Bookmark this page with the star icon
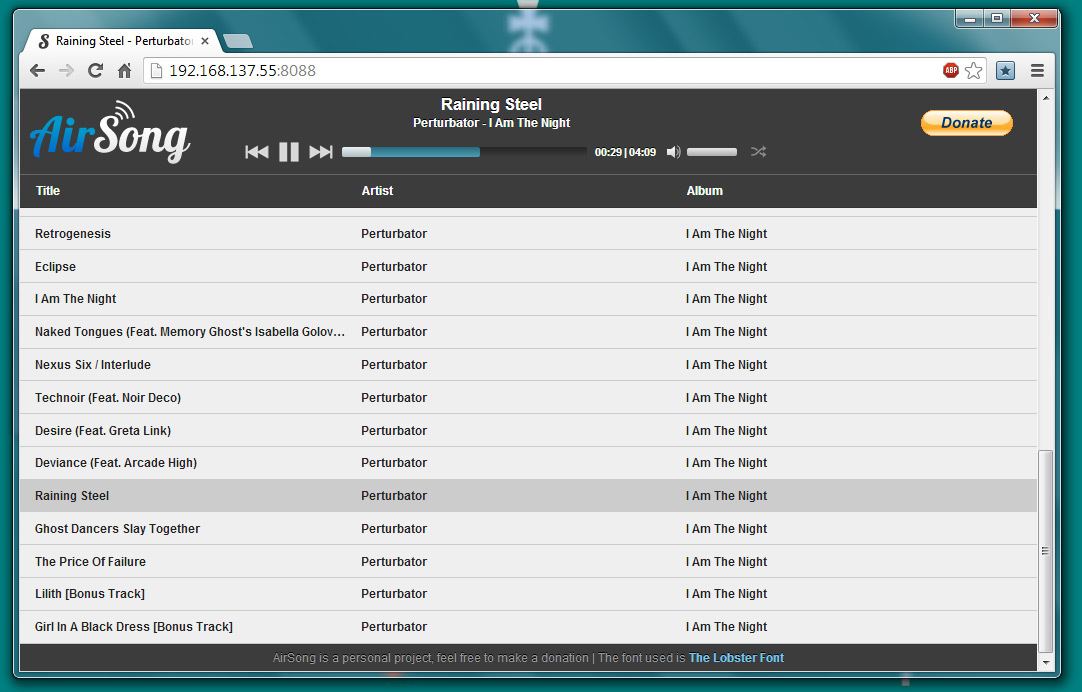This screenshot has height=692, width=1082. [973, 70]
